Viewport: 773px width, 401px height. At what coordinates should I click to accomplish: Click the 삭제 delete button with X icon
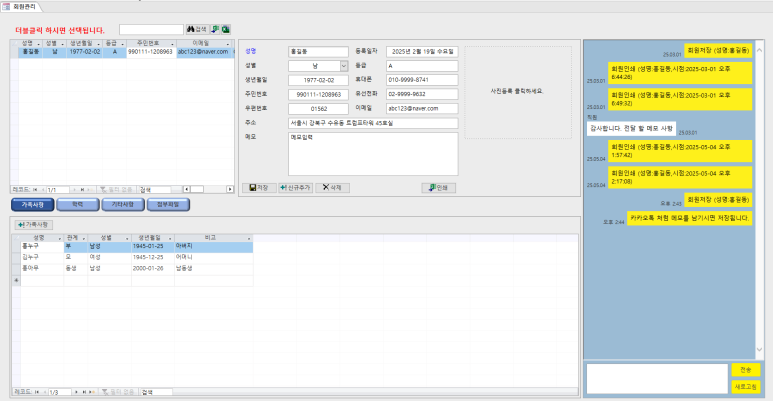333,187
